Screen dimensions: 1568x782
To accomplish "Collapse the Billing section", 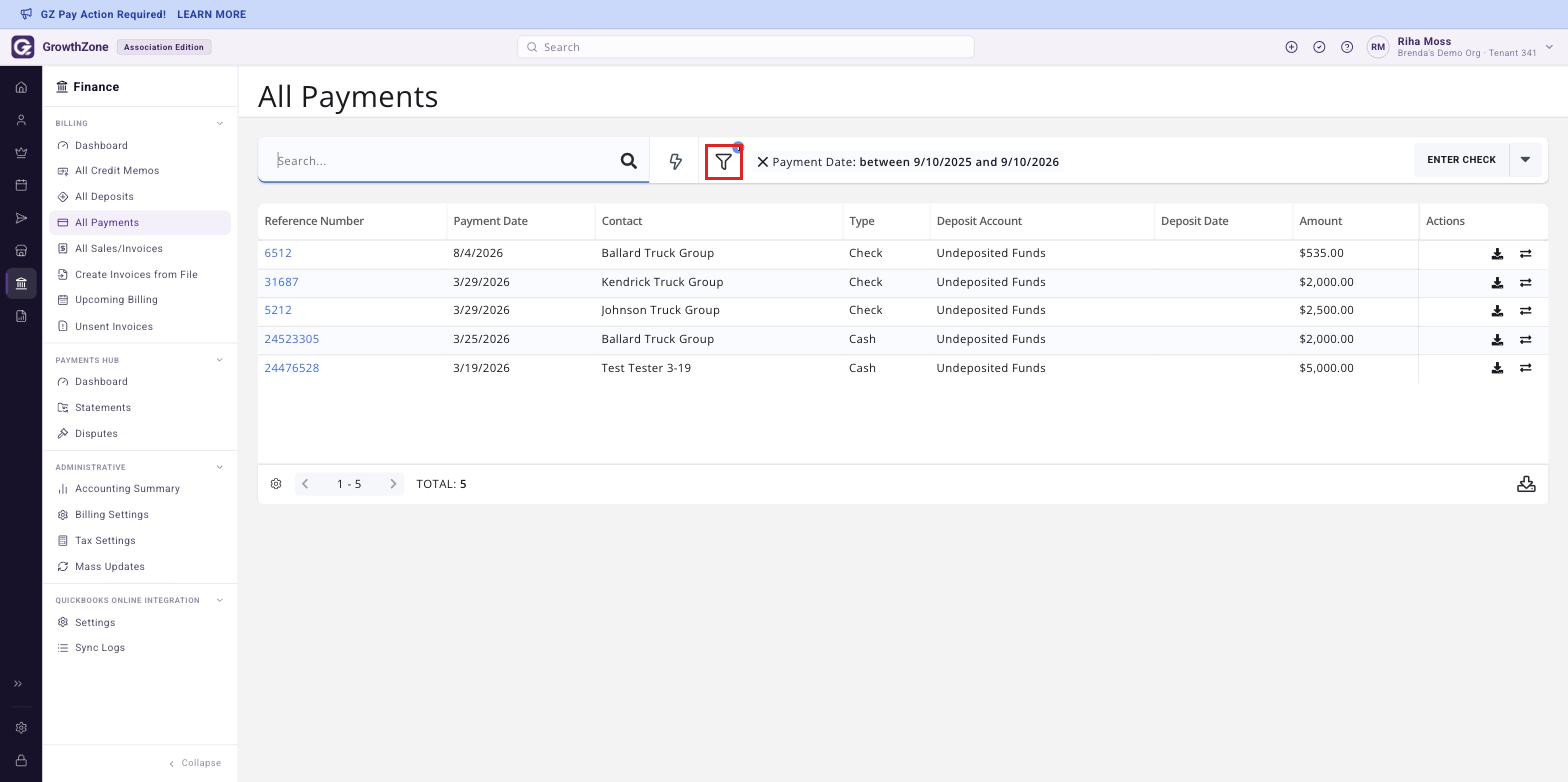I will click(220, 124).
